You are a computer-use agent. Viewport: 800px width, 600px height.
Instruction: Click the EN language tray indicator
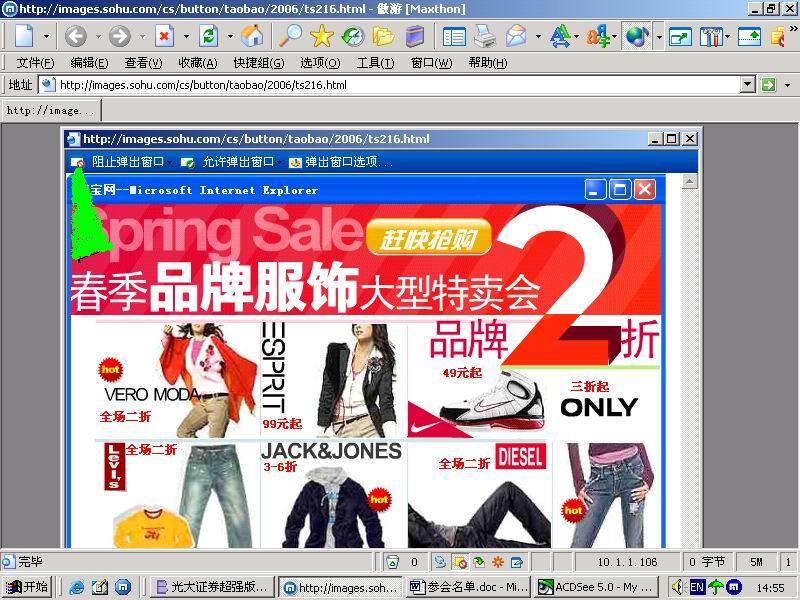696,587
